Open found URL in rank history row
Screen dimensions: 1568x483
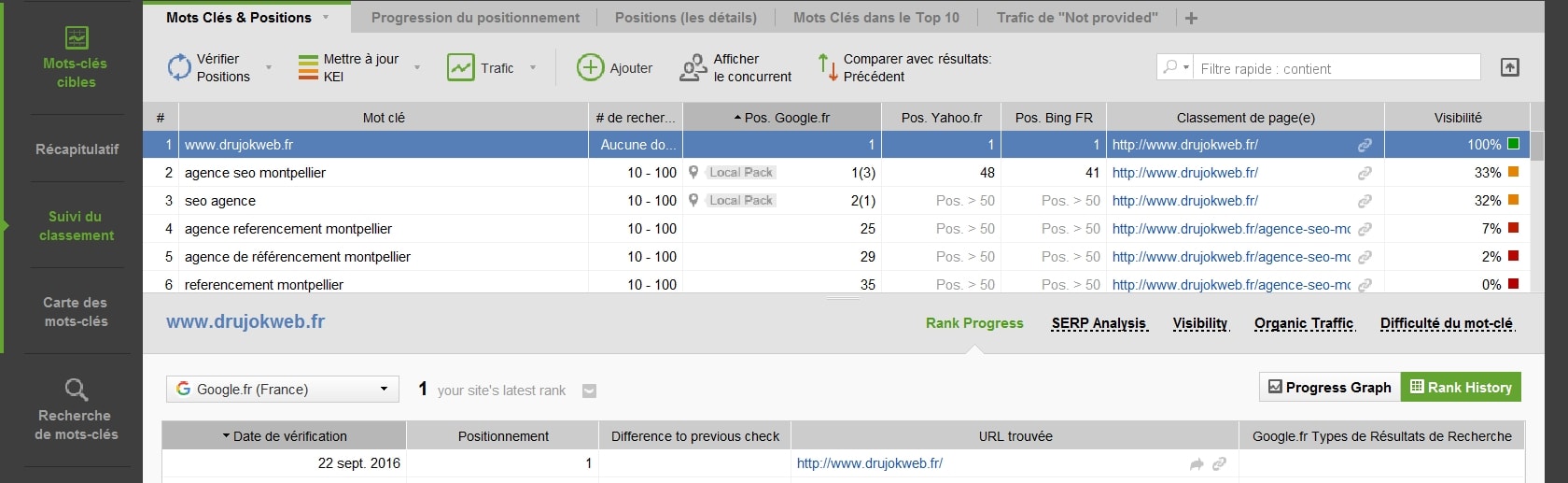point(870,463)
